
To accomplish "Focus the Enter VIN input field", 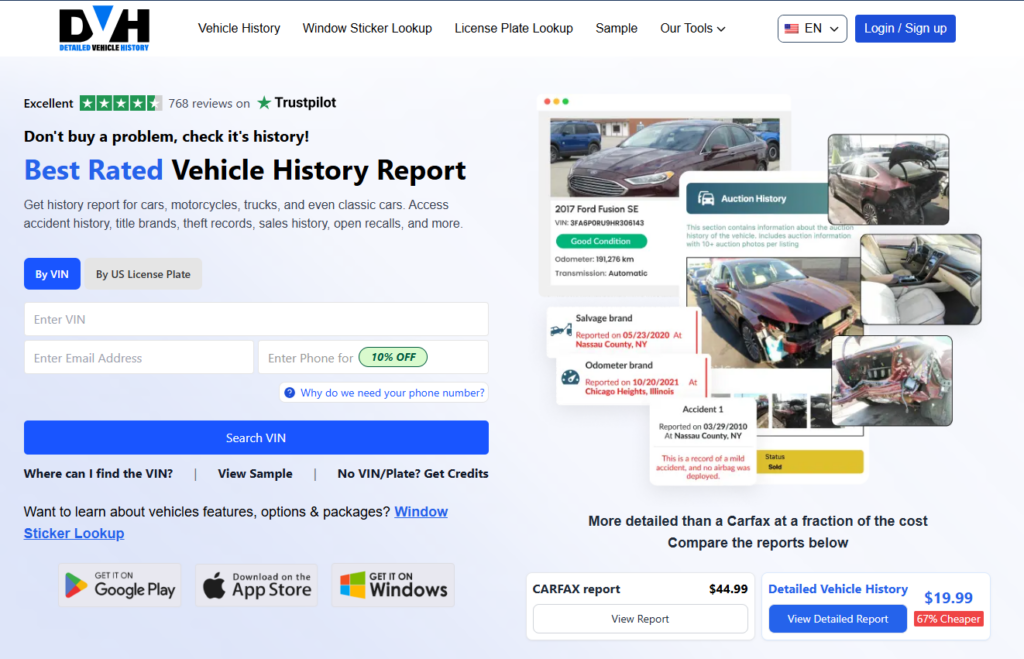I will 256,319.
